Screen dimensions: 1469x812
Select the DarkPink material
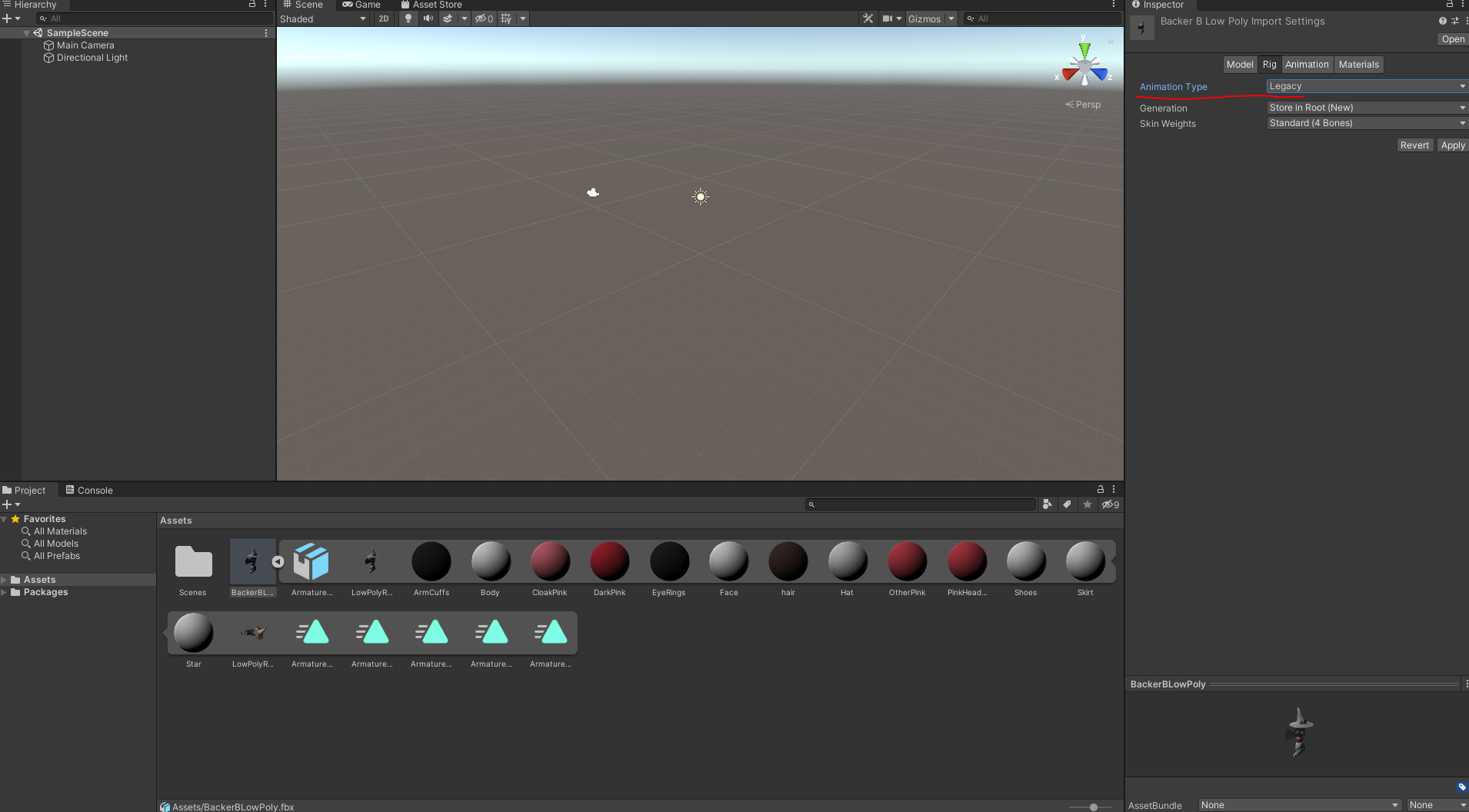(610, 569)
